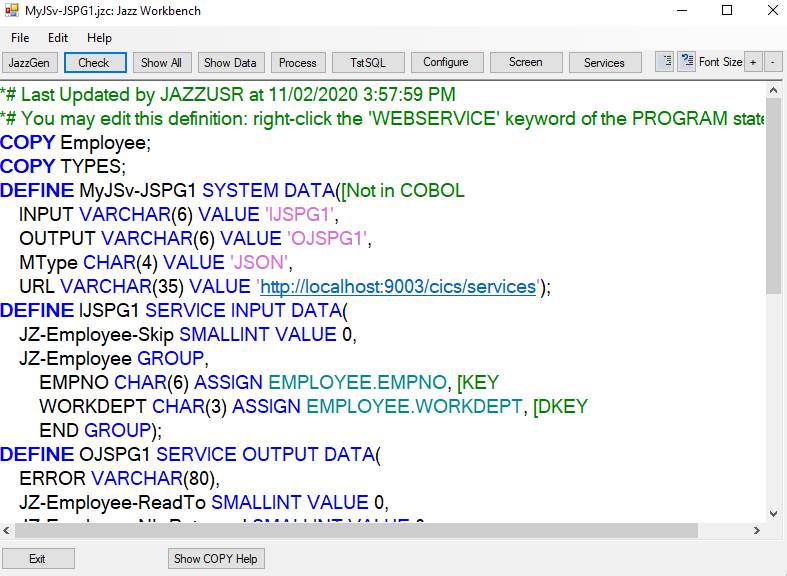The width and height of the screenshot is (787, 576).
Task: Click the 'END GROUP);' line
Action: click(x=101, y=431)
